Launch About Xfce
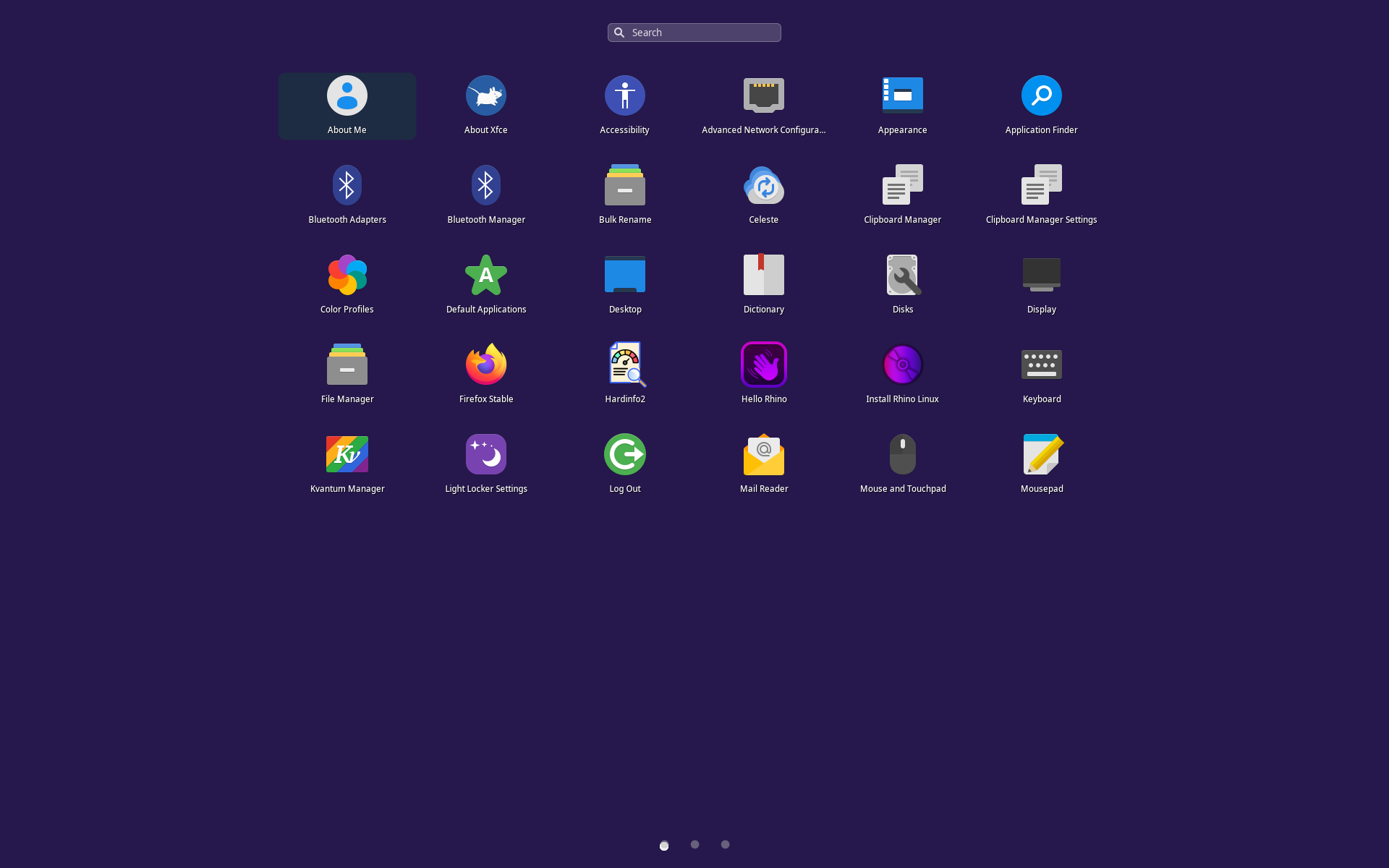The height and width of the screenshot is (868, 1389). coord(486,95)
